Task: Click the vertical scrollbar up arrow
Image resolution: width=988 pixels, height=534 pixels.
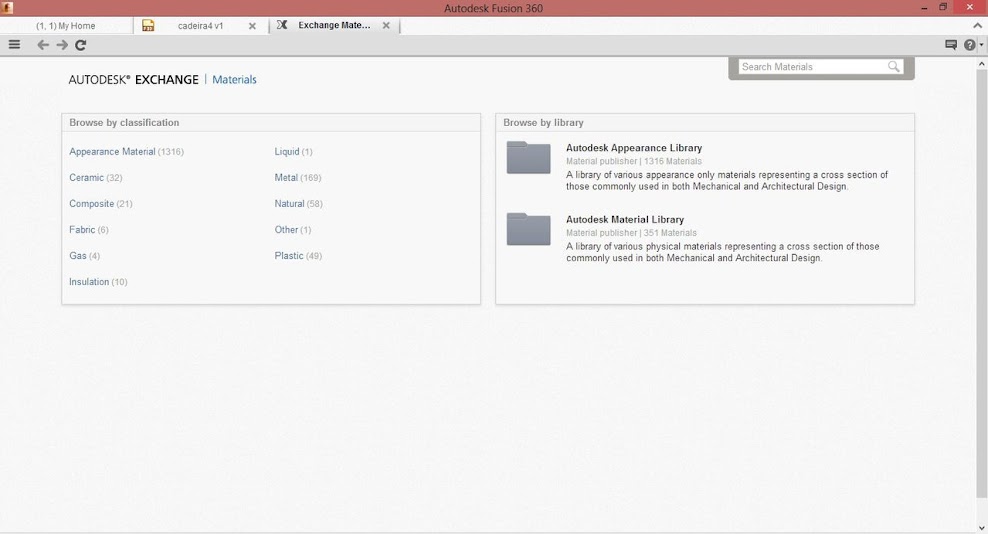Action: click(982, 64)
